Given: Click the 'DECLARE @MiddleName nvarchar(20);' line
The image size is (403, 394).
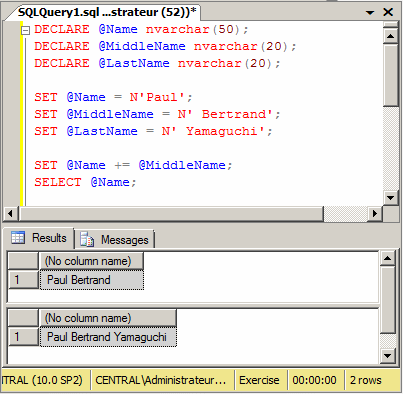Looking at the screenshot, I should click(165, 46).
